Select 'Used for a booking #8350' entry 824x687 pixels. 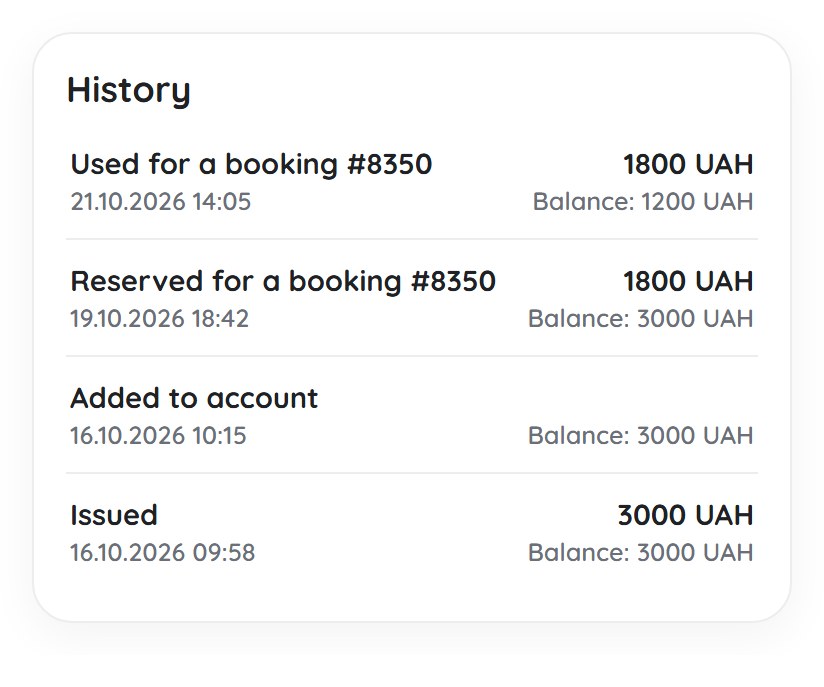(251, 164)
